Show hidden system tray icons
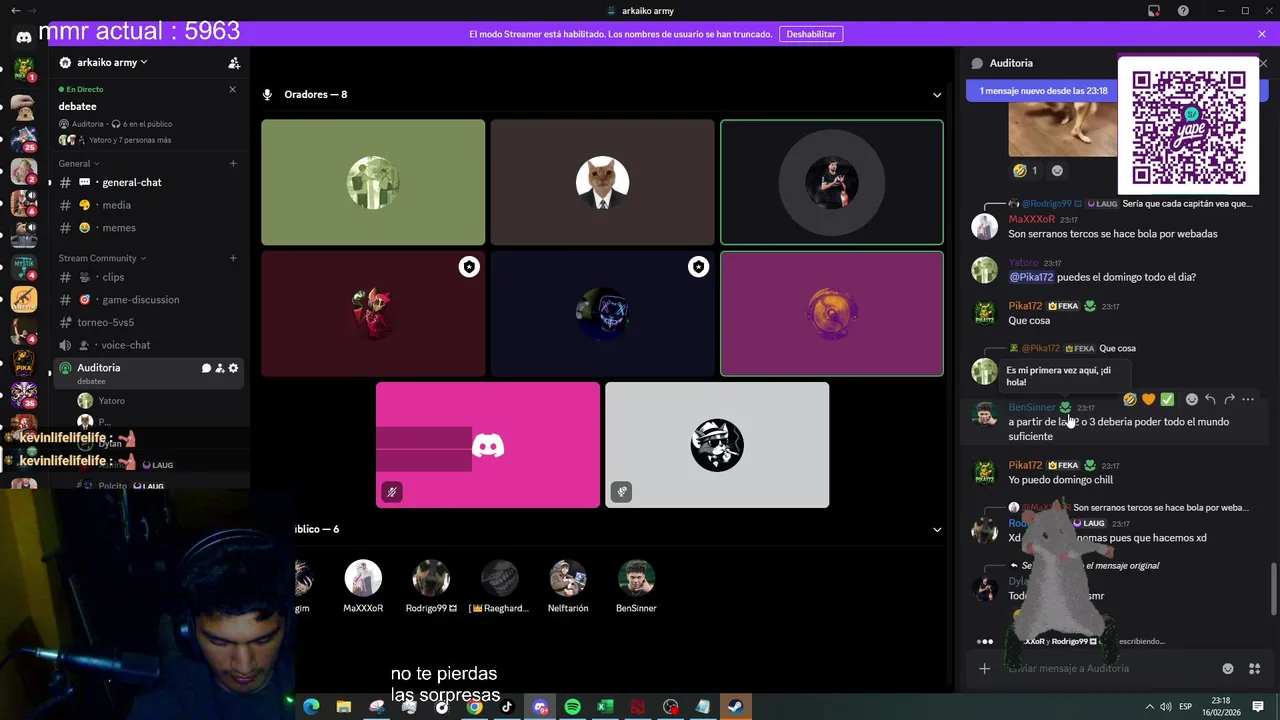1280x720 pixels. coord(1149,707)
